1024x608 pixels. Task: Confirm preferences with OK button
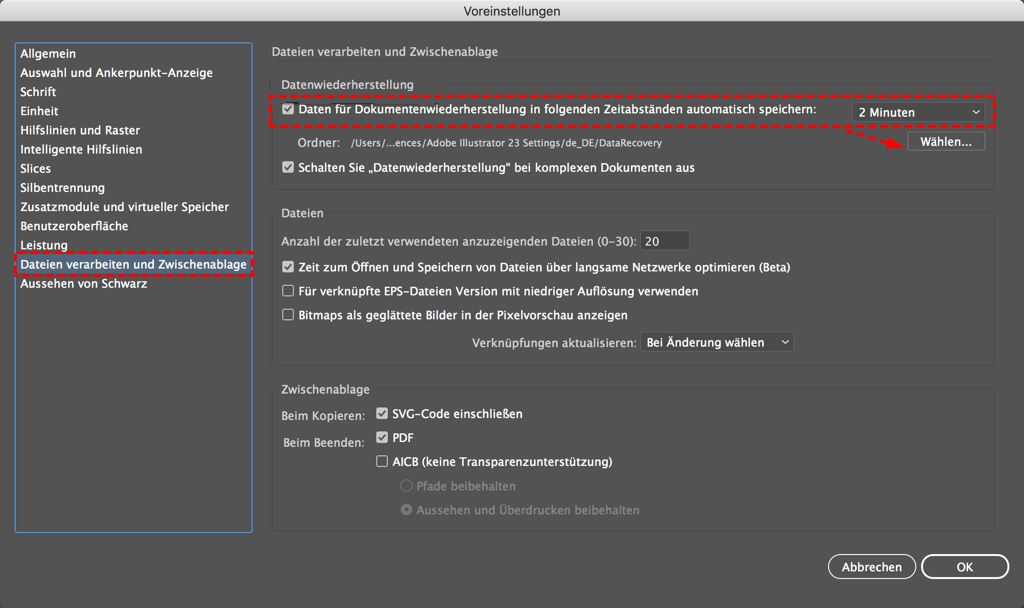pyautogui.click(x=965, y=567)
